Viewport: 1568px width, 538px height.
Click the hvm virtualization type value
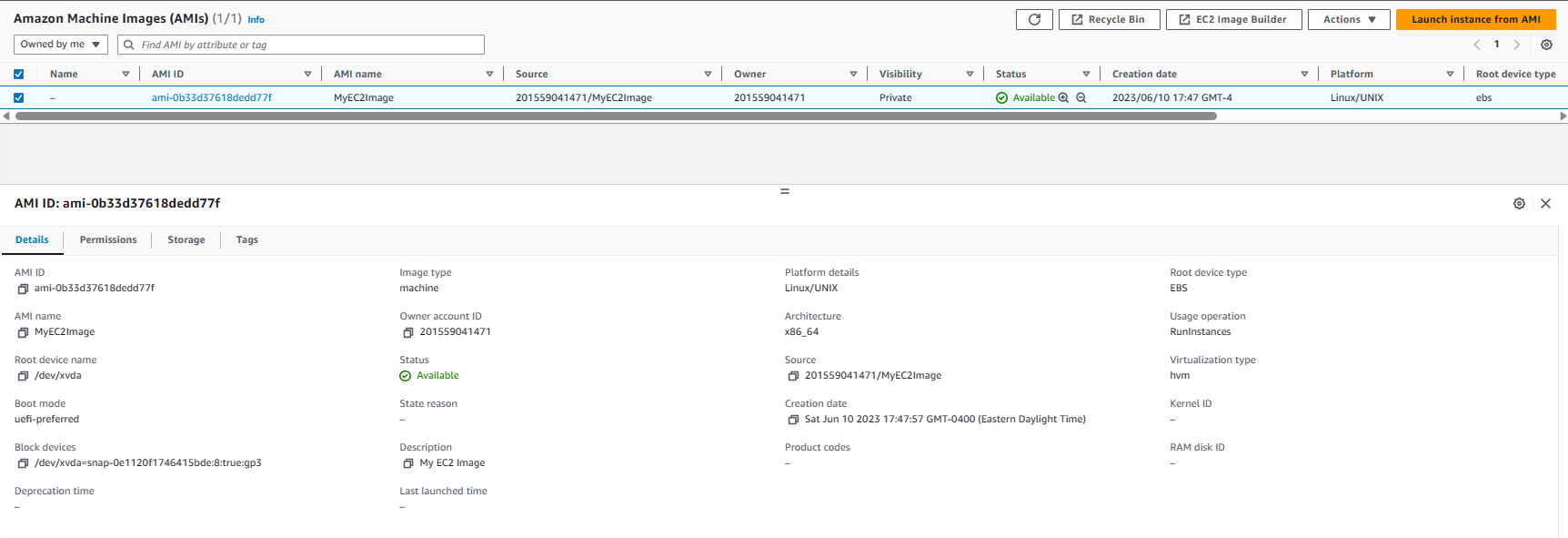[1179, 376]
